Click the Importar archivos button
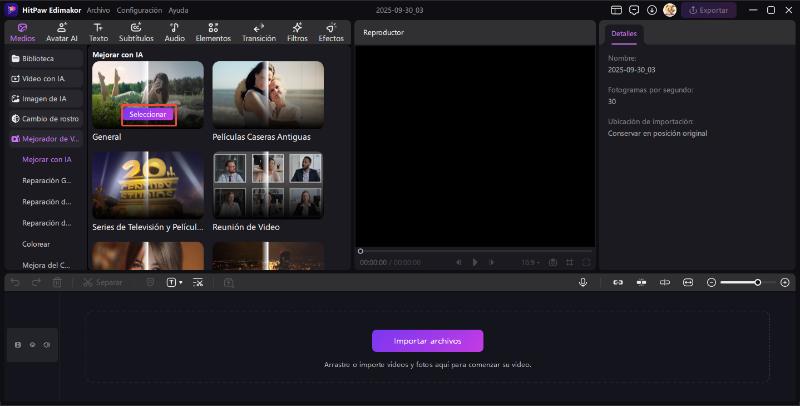The height and width of the screenshot is (406, 800). coord(427,341)
